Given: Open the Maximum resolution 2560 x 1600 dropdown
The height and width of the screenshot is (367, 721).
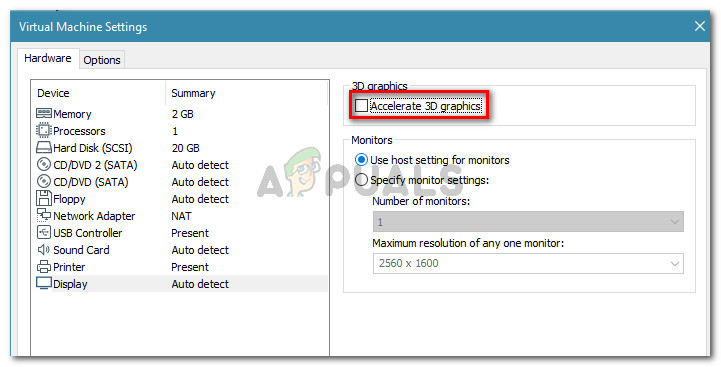Looking at the screenshot, I should (528, 264).
